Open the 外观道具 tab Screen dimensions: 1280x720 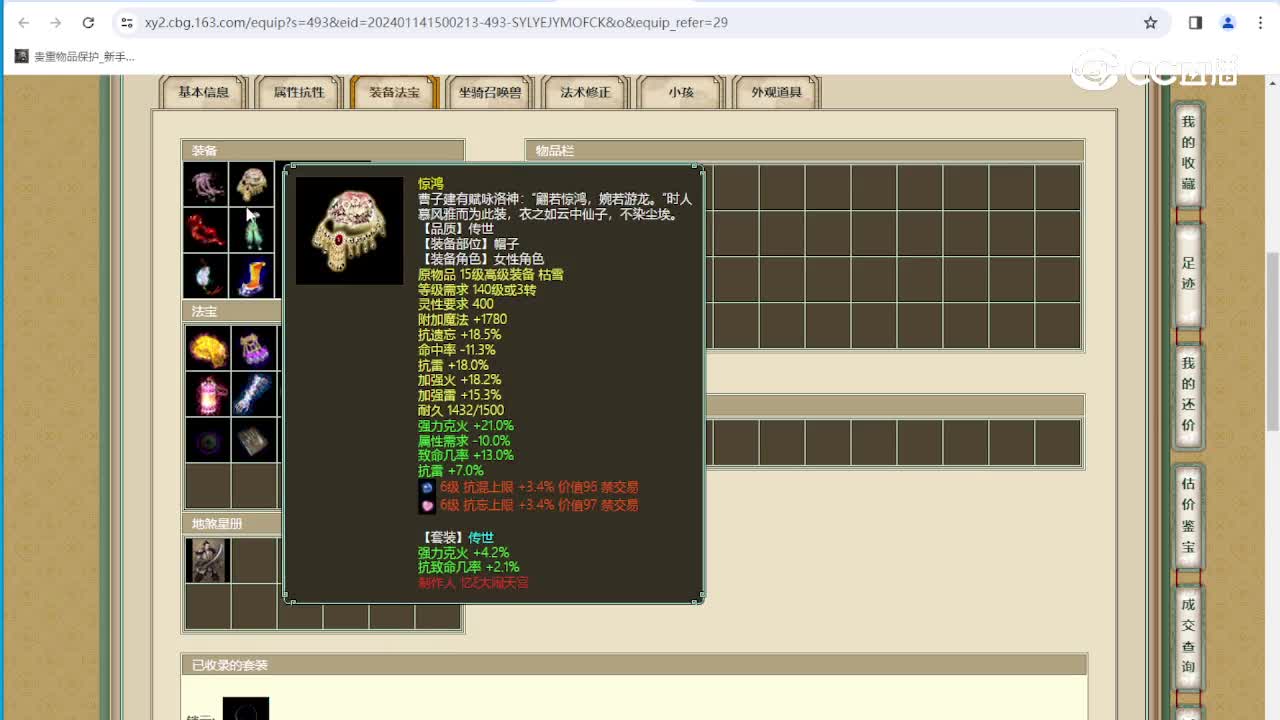(x=776, y=92)
